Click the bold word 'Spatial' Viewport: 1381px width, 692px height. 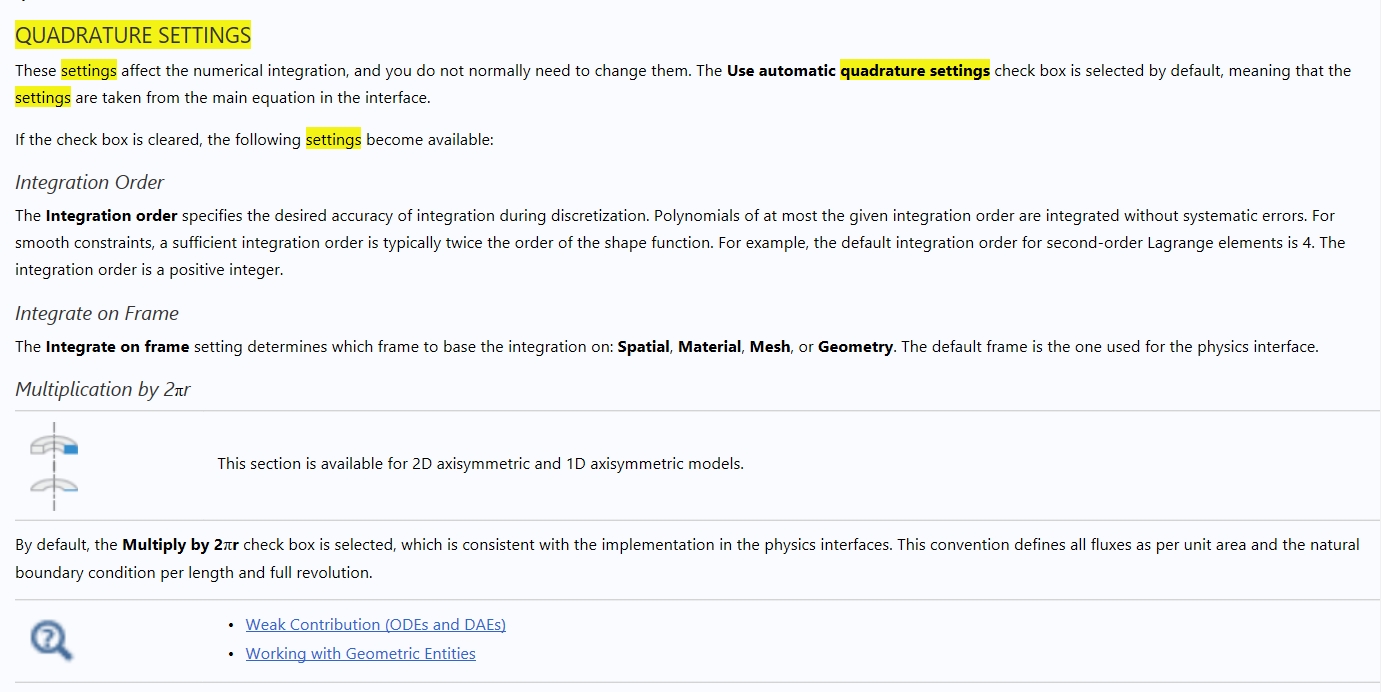click(x=643, y=347)
